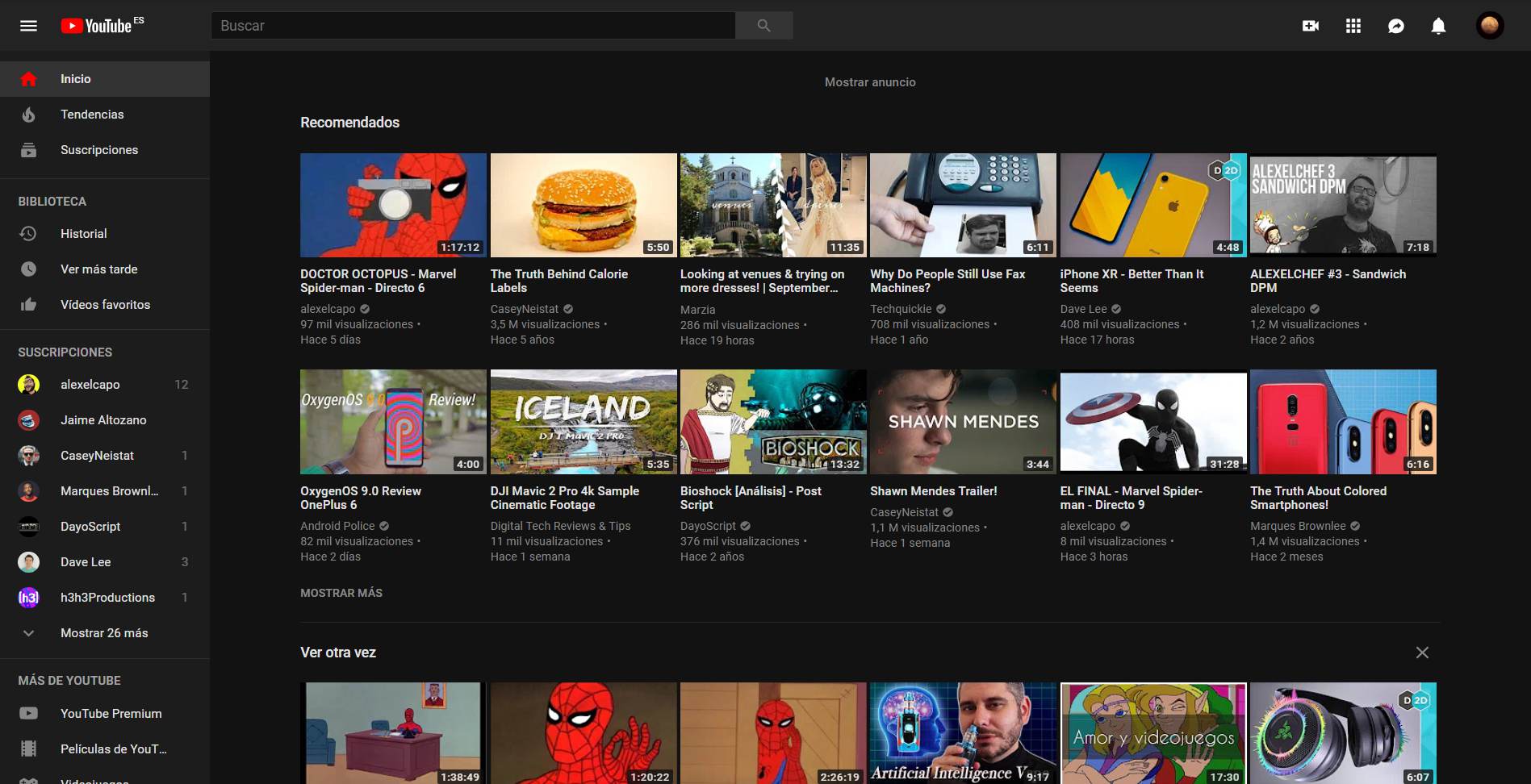Image resolution: width=1531 pixels, height=784 pixels.
Task: Open Historial in the library
Action: [x=105, y=234]
